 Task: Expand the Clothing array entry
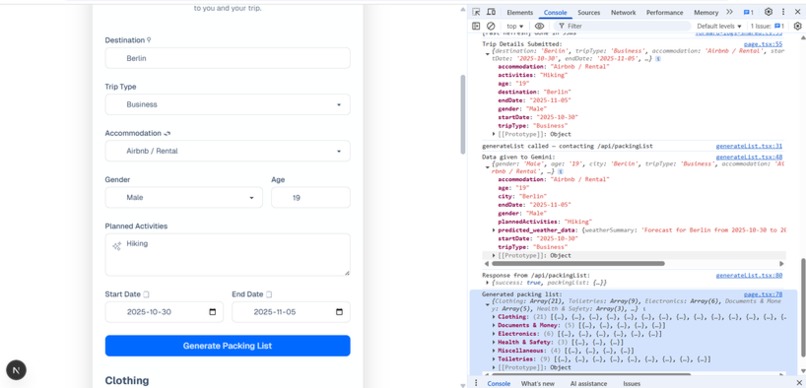(x=494, y=317)
